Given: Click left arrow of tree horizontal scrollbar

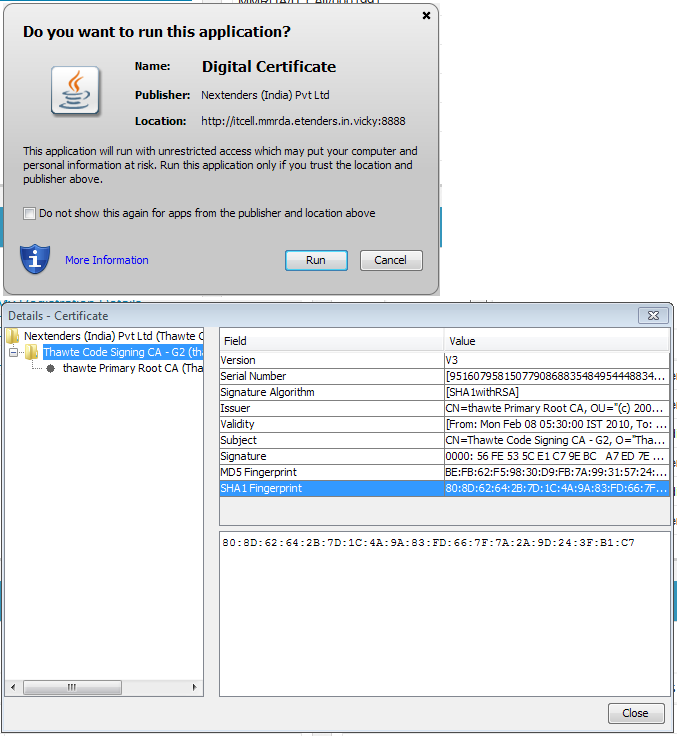Looking at the screenshot, I should (13, 687).
